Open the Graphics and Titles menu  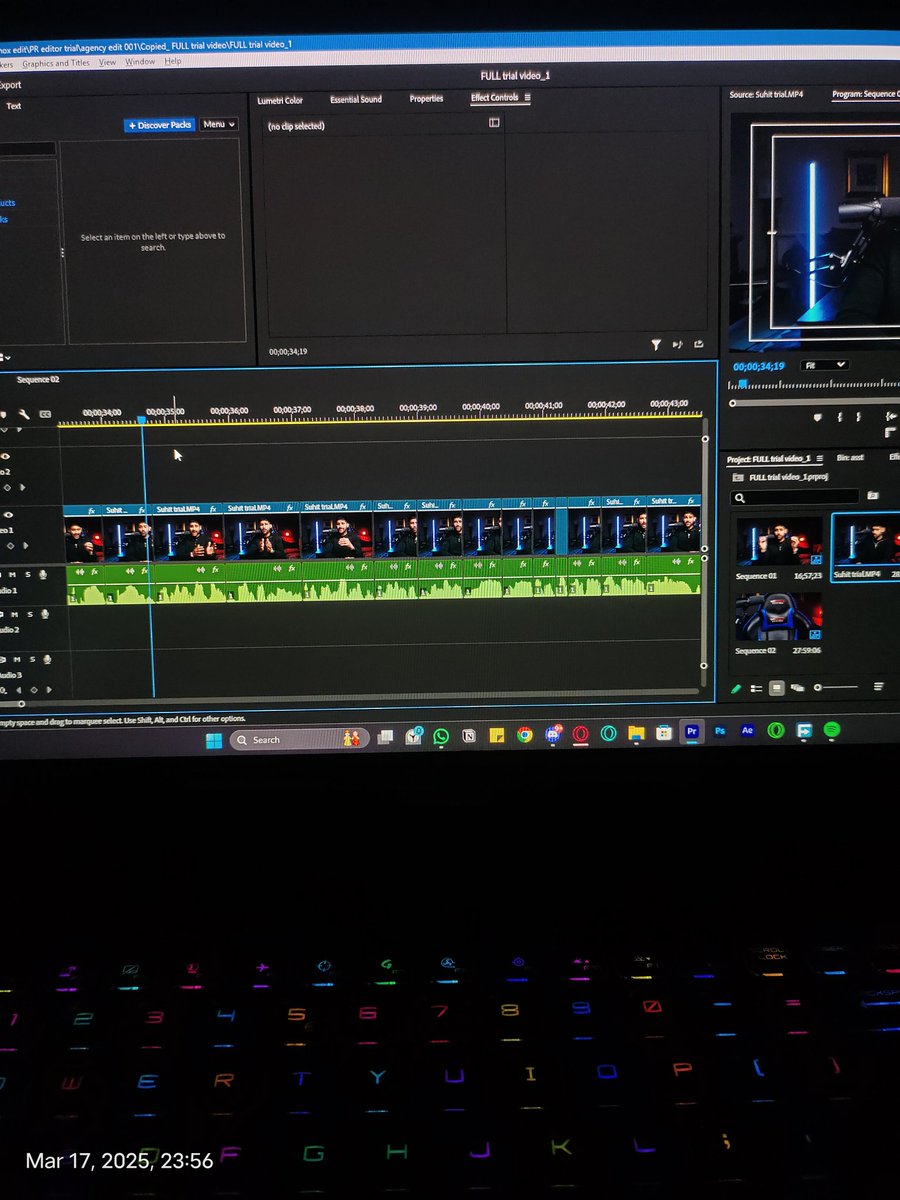(x=56, y=63)
